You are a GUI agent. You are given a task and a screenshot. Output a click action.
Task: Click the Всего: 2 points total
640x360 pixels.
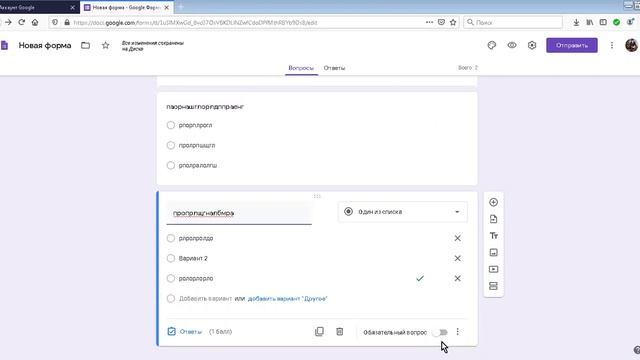[x=468, y=68]
